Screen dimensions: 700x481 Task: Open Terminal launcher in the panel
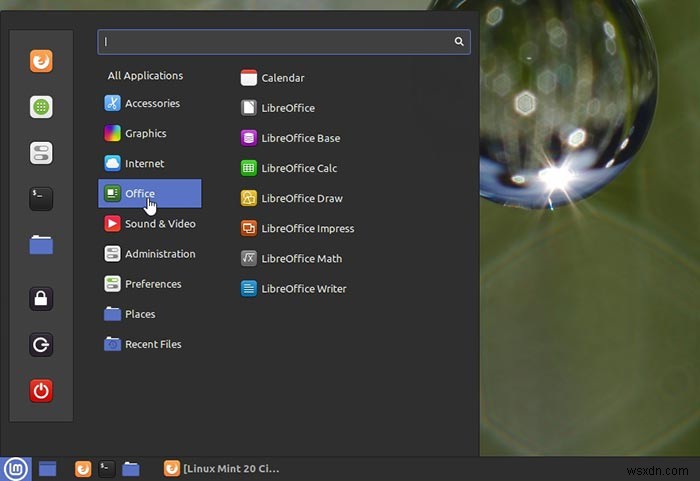[107, 468]
